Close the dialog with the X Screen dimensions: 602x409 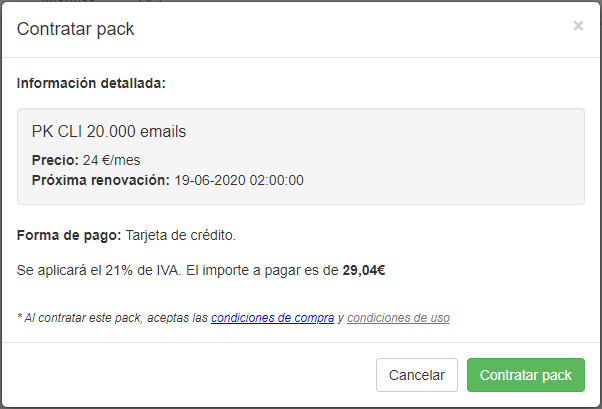coord(578,26)
